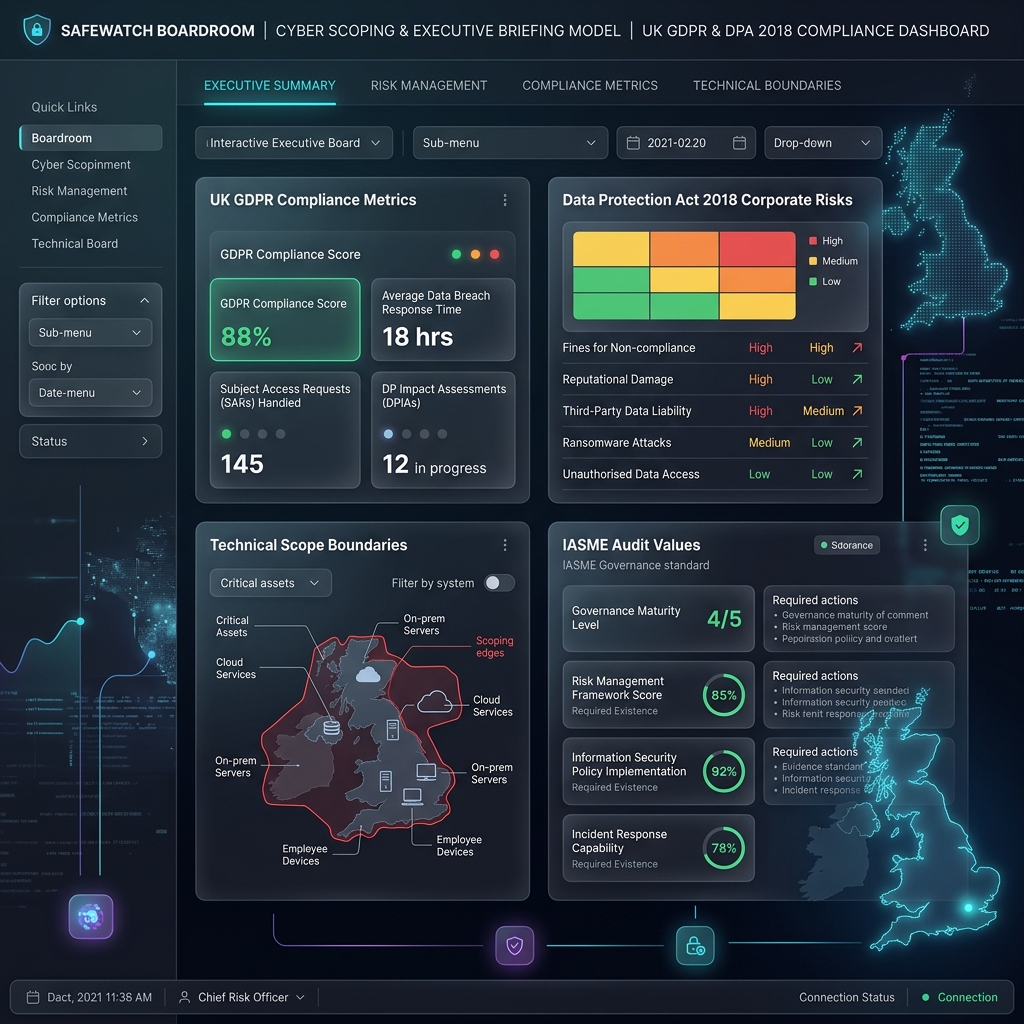Viewport: 1024px width, 1024px height.
Task: Click the red top-right risk matrix cell
Action: 758,249
